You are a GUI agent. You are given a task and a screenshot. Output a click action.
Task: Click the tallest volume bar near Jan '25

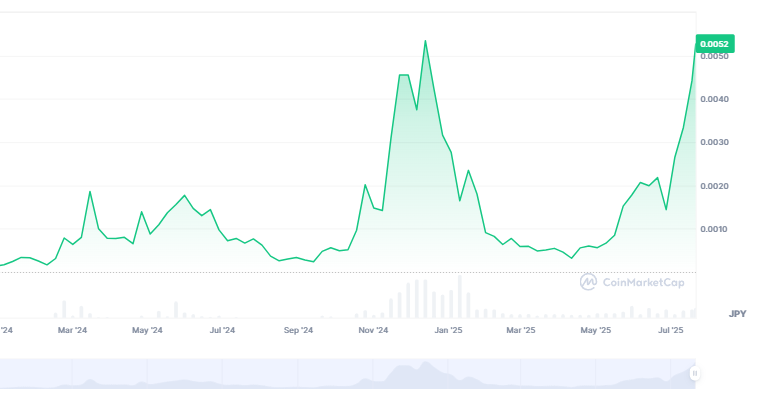460,297
